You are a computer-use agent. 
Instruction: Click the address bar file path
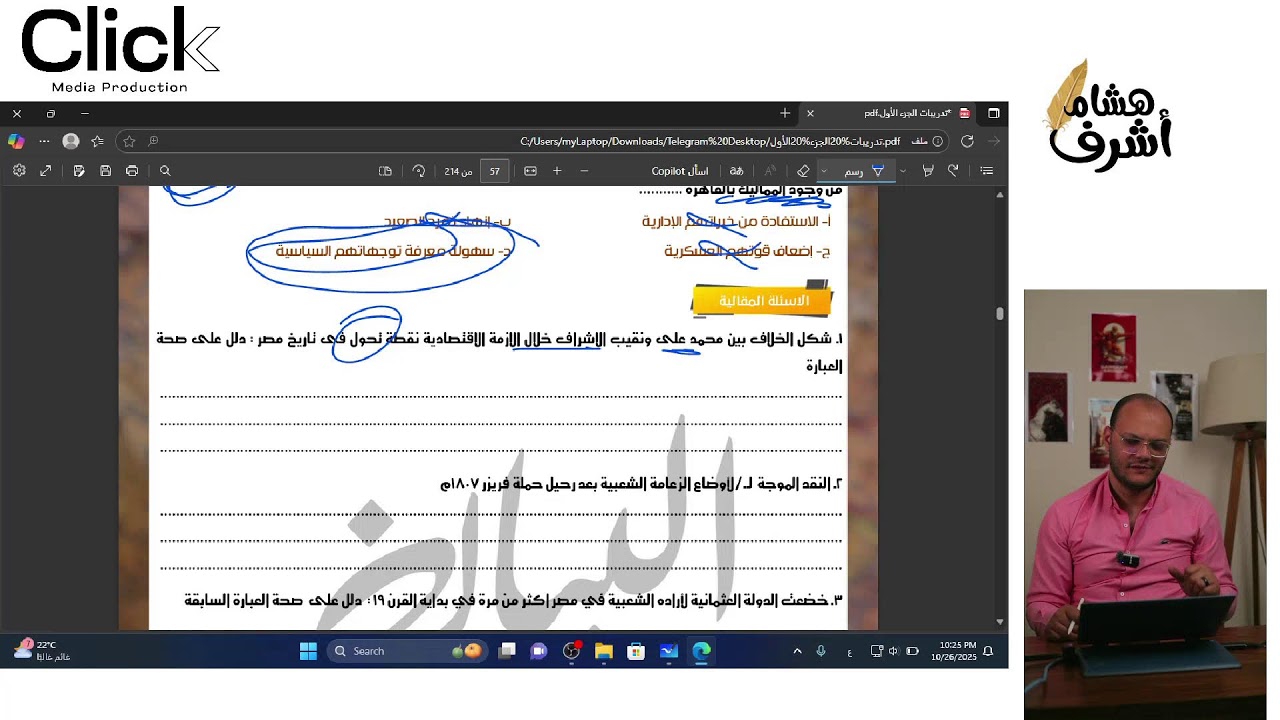(710, 141)
